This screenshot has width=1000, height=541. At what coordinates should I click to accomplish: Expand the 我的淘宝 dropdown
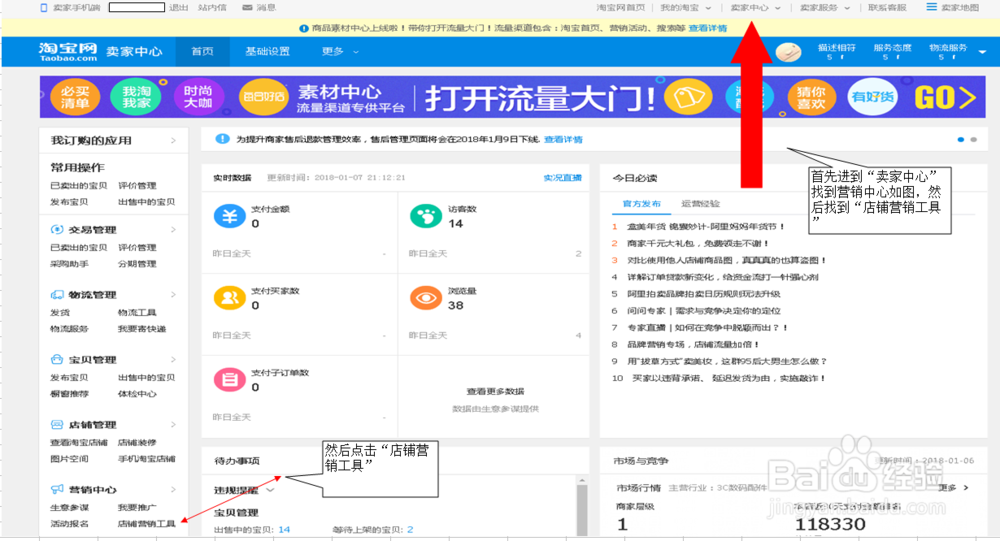[x=708, y=8]
